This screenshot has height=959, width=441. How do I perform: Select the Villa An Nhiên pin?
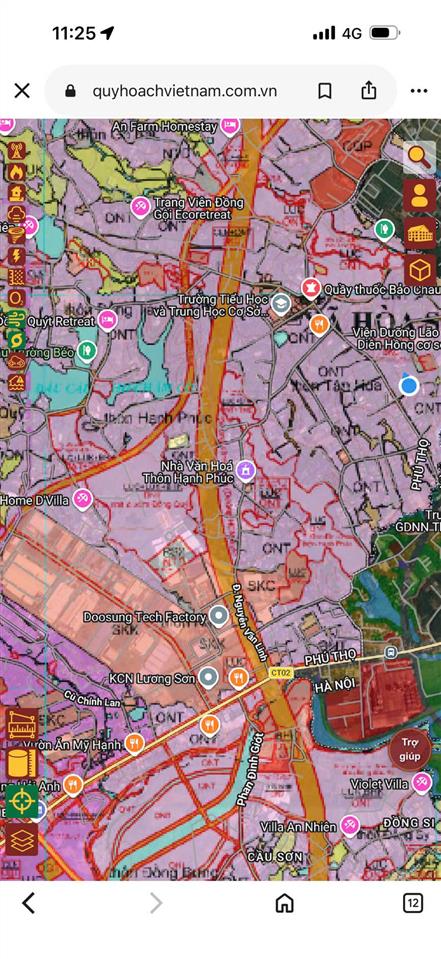click(x=350, y=826)
